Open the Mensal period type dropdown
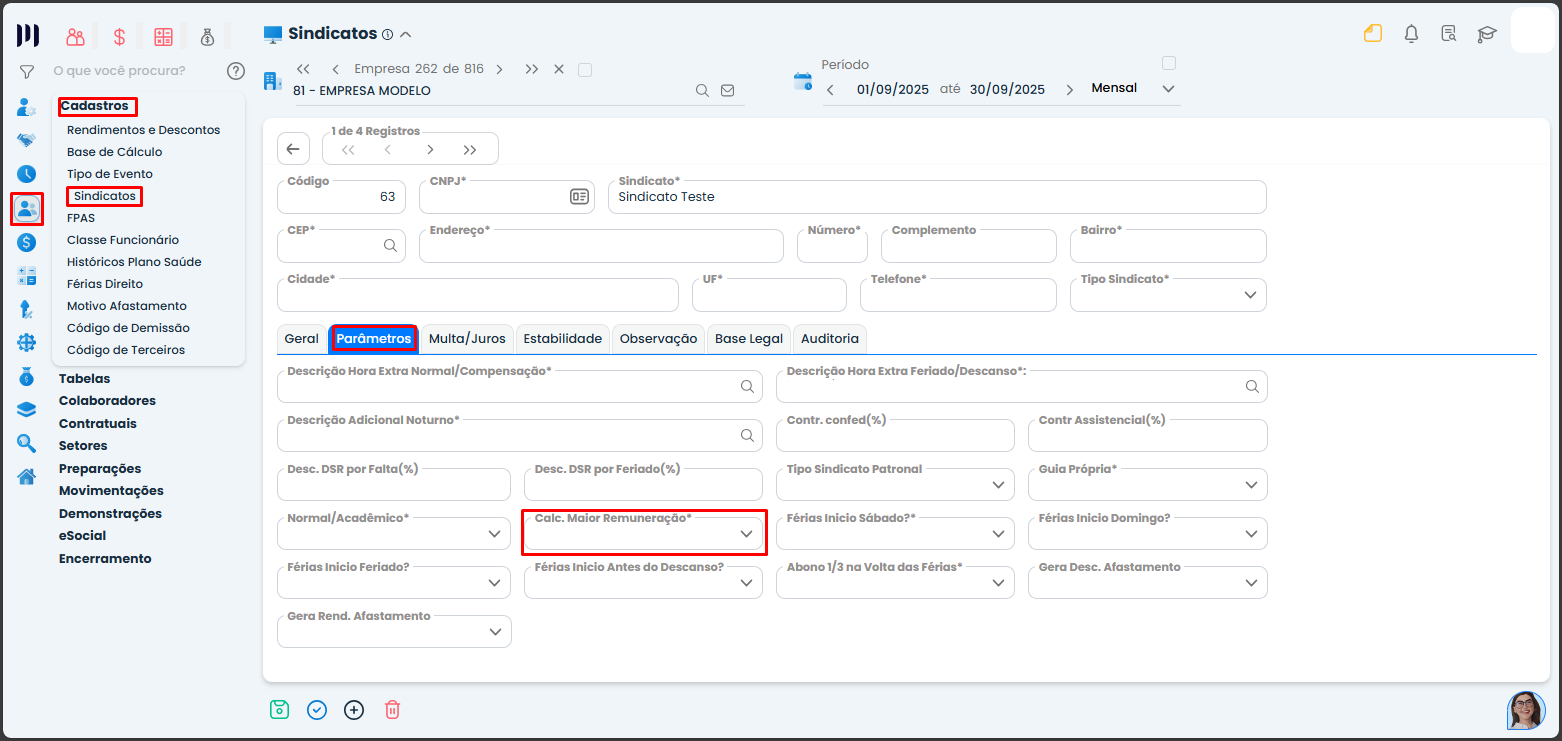The width and height of the screenshot is (1562, 741). [x=1168, y=89]
